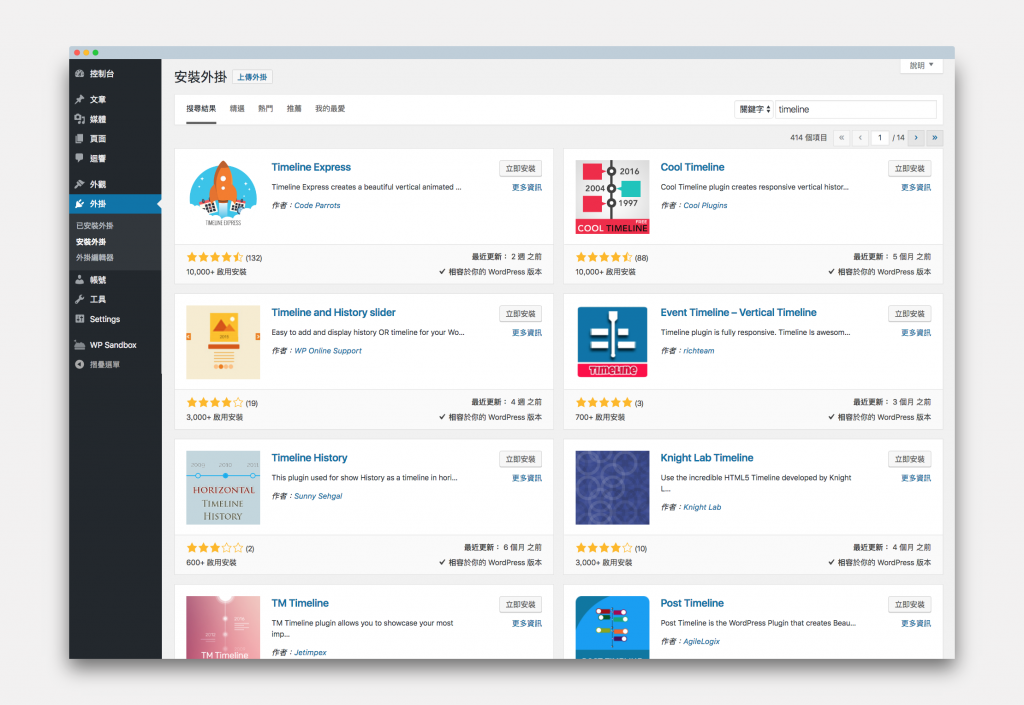Jump to the last results page
The image size is (1024, 705).
(x=935, y=138)
